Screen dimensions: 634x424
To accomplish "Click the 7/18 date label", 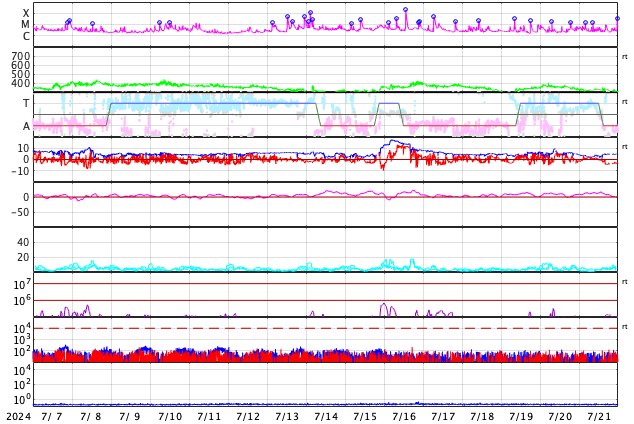I will pos(482,416).
